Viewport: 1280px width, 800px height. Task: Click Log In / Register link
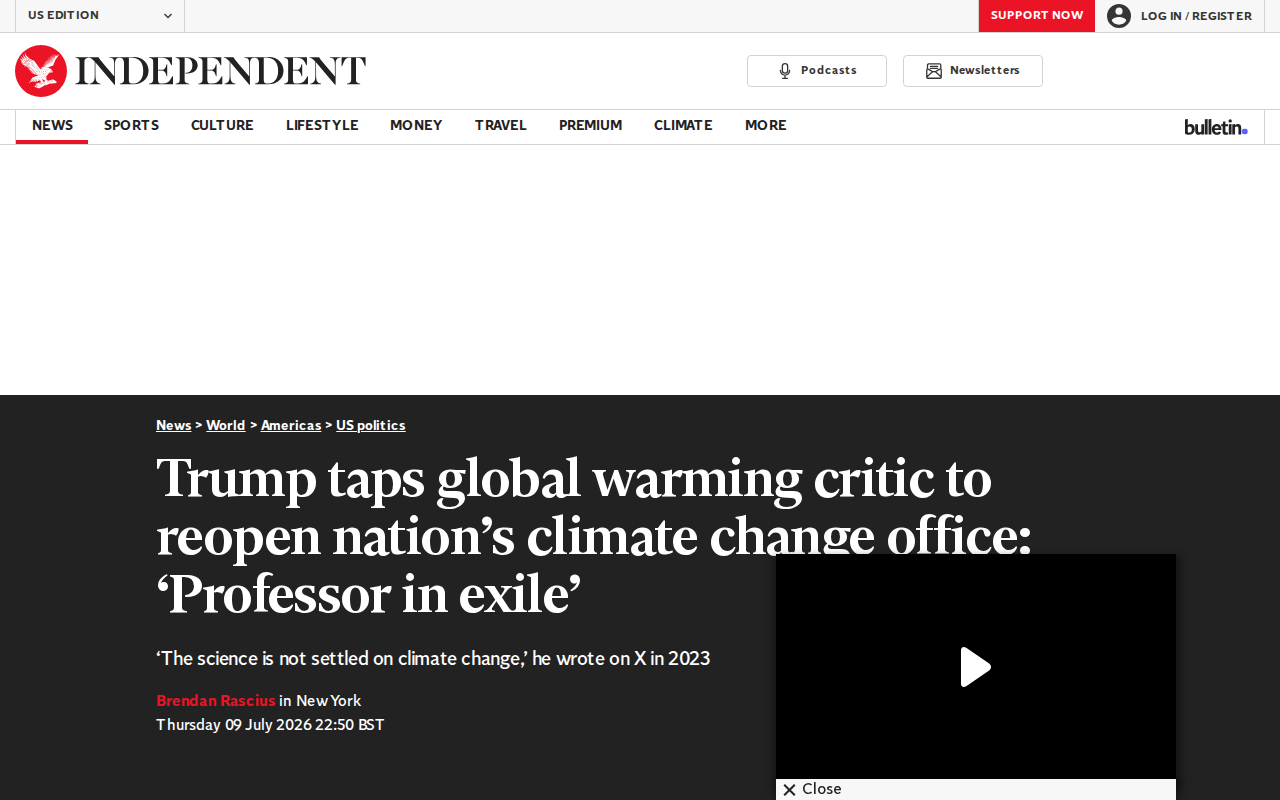tap(1196, 16)
